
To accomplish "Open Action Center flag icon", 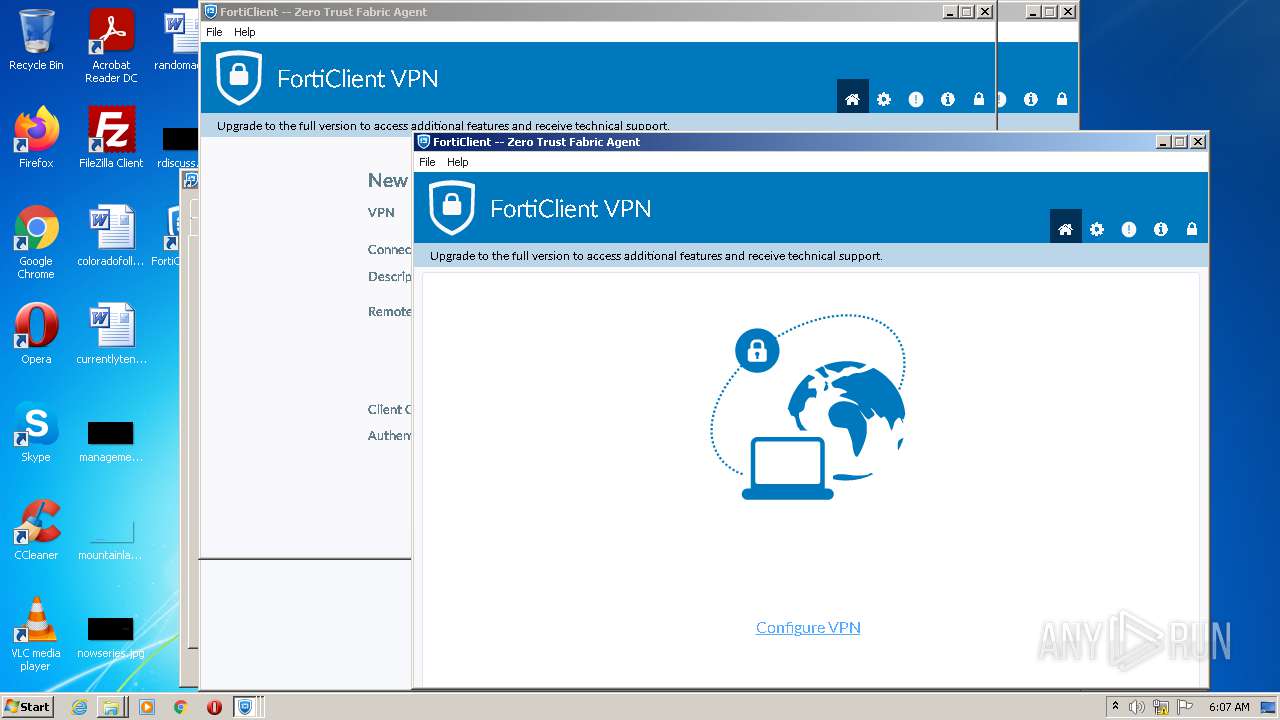I will [1185, 707].
